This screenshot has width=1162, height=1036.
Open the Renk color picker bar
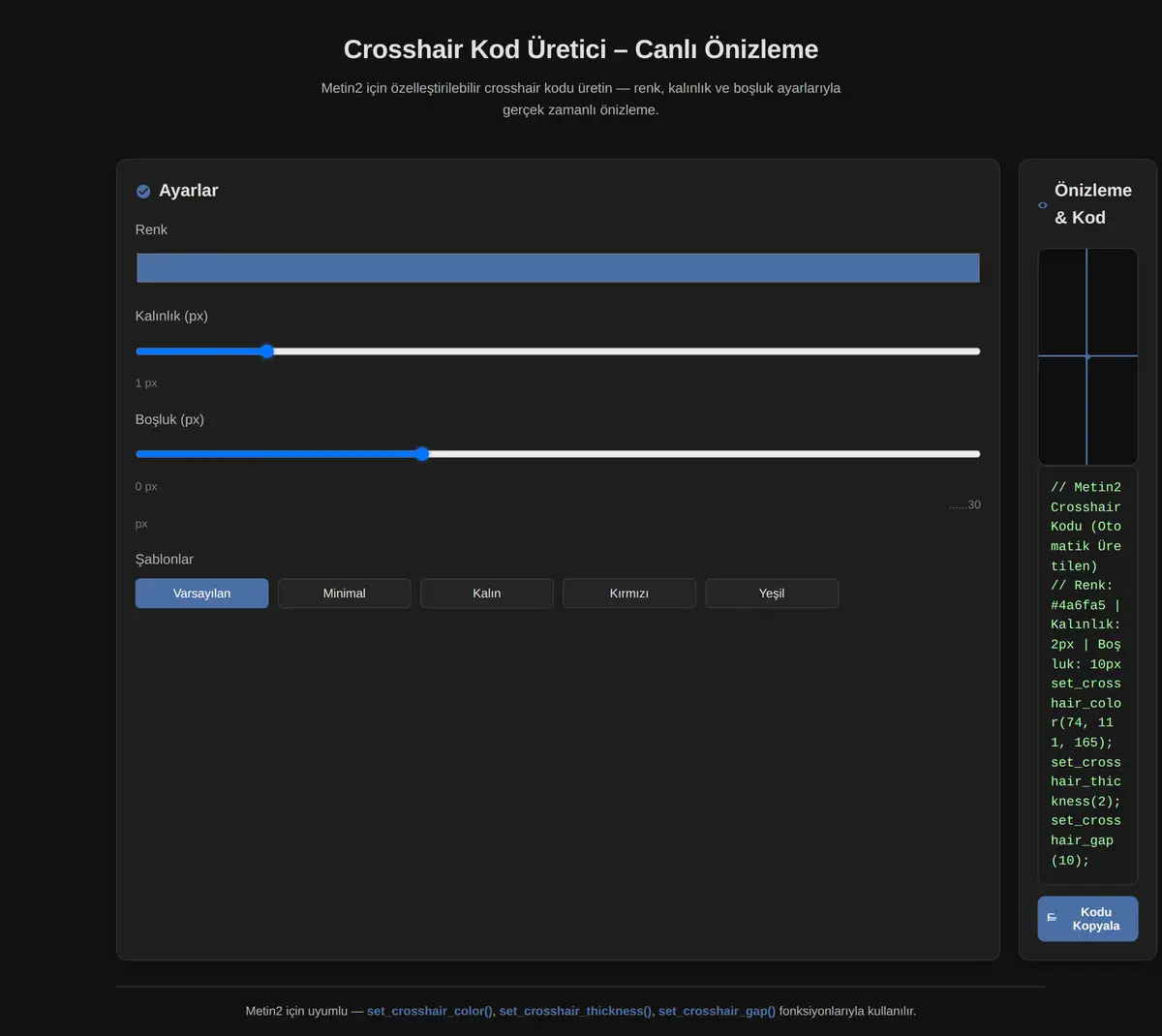tap(558, 268)
